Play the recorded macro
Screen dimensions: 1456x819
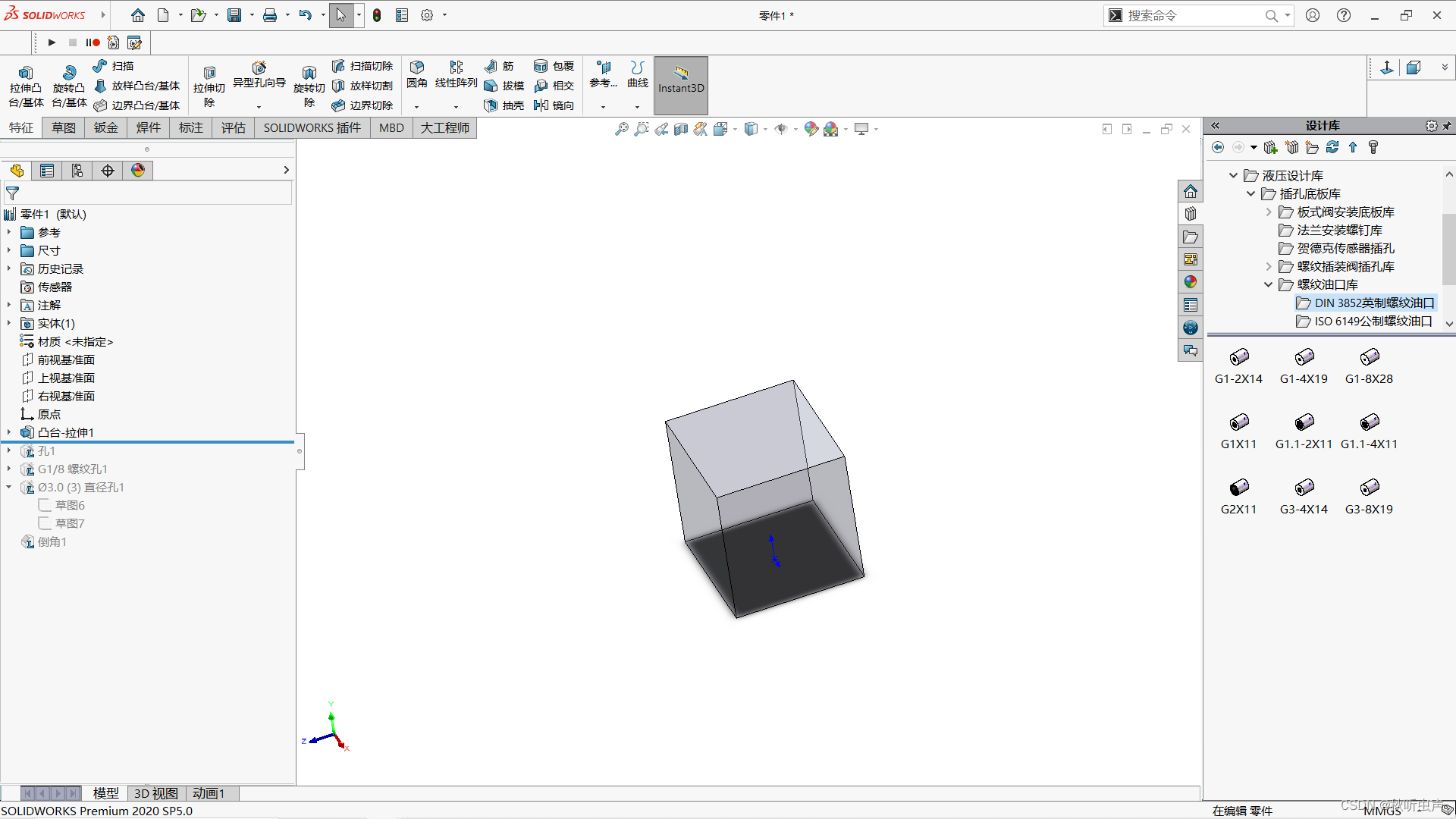[52, 42]
